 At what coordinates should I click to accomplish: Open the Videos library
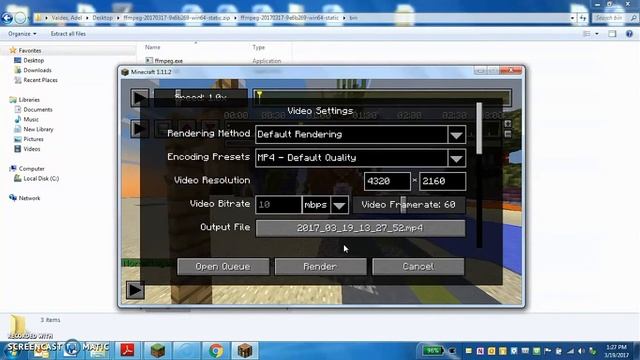click(x=31, y=149)
